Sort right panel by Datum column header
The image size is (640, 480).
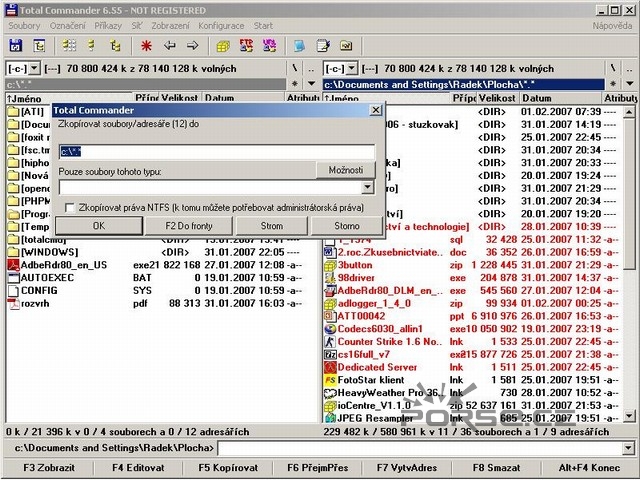[x=561, y=98]
